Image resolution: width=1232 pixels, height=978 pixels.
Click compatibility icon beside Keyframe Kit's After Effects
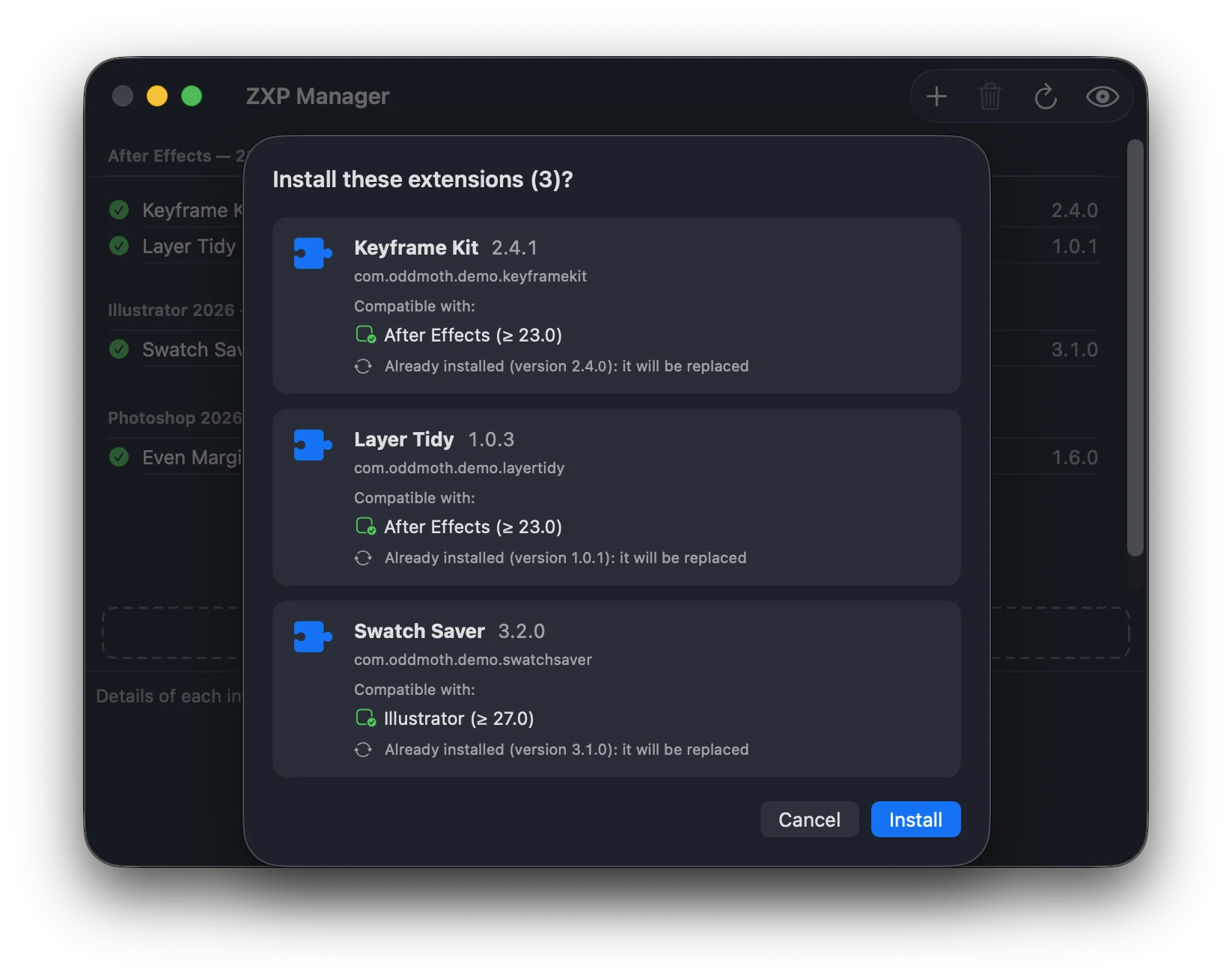[x=365, y=335]
